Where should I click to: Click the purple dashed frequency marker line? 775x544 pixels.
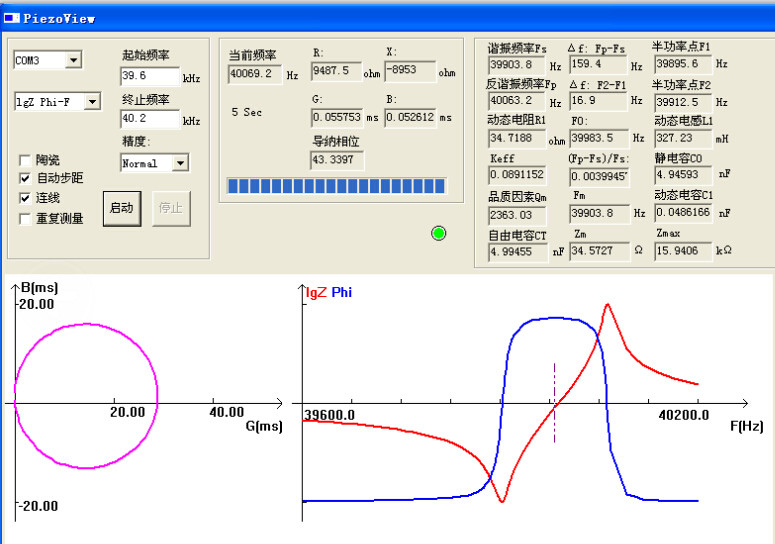click(555, 403)
